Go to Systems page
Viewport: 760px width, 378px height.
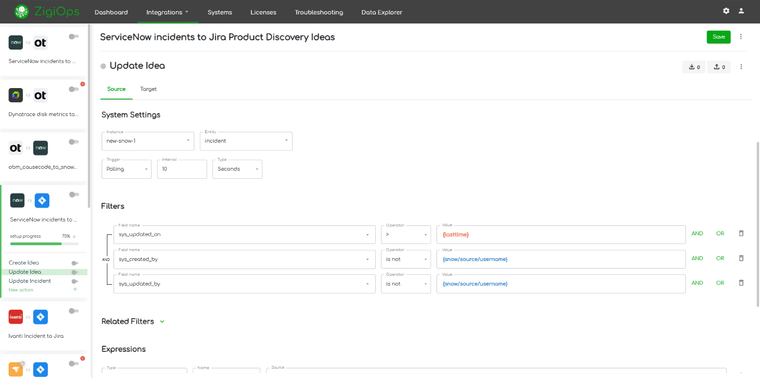pos(220,12)
